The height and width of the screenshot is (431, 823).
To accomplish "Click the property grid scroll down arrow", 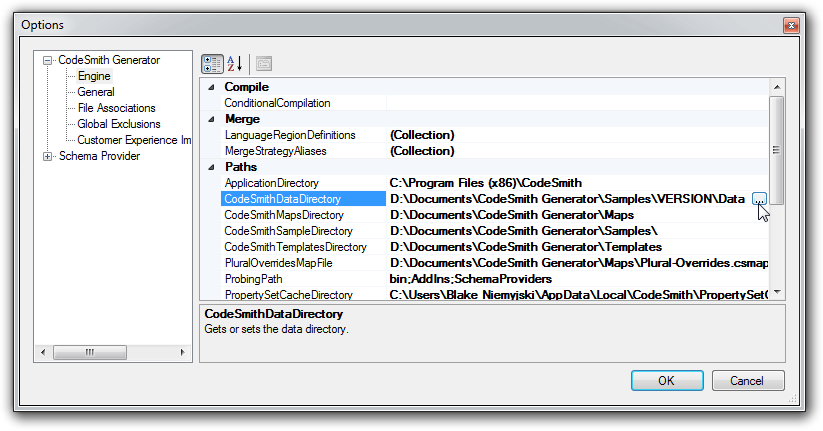I will (x=777, y=292).
